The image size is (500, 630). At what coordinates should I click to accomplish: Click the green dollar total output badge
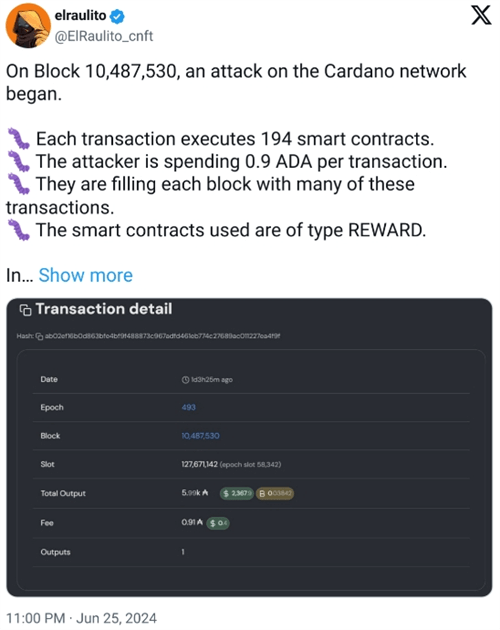pos(237,493)
